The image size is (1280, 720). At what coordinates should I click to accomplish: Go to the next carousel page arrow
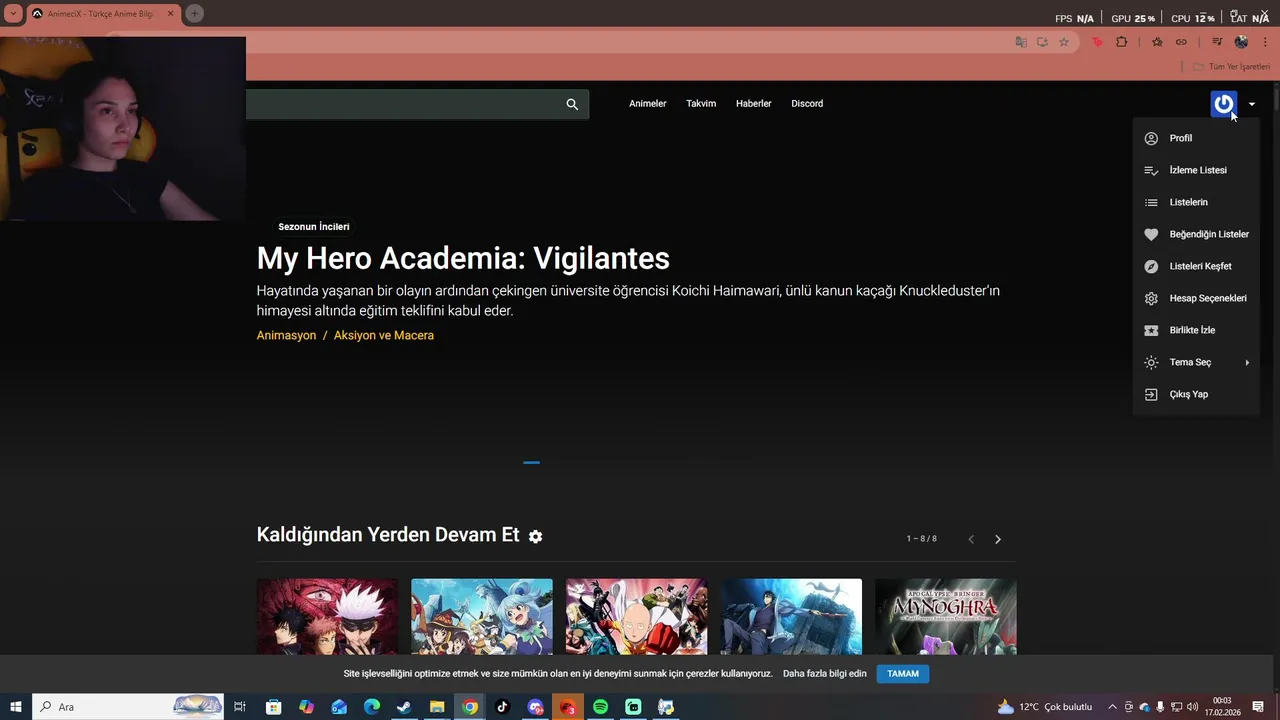pyautogui.click(x=997, y=539)
